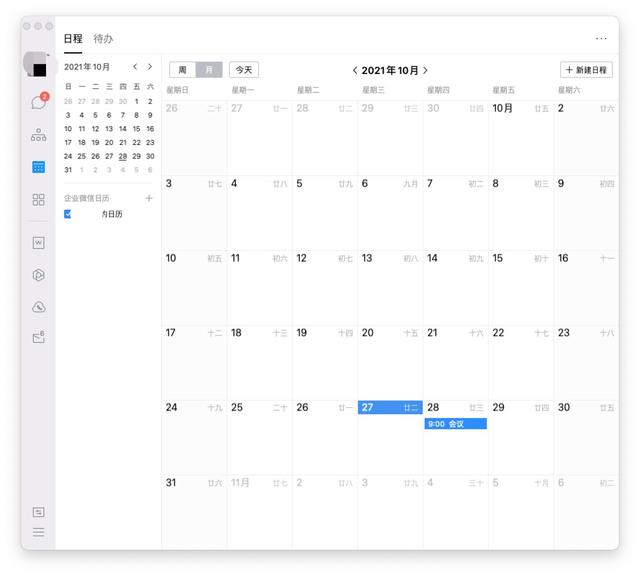Open the hamburger menu at sidebar bottom

point(38,532)
